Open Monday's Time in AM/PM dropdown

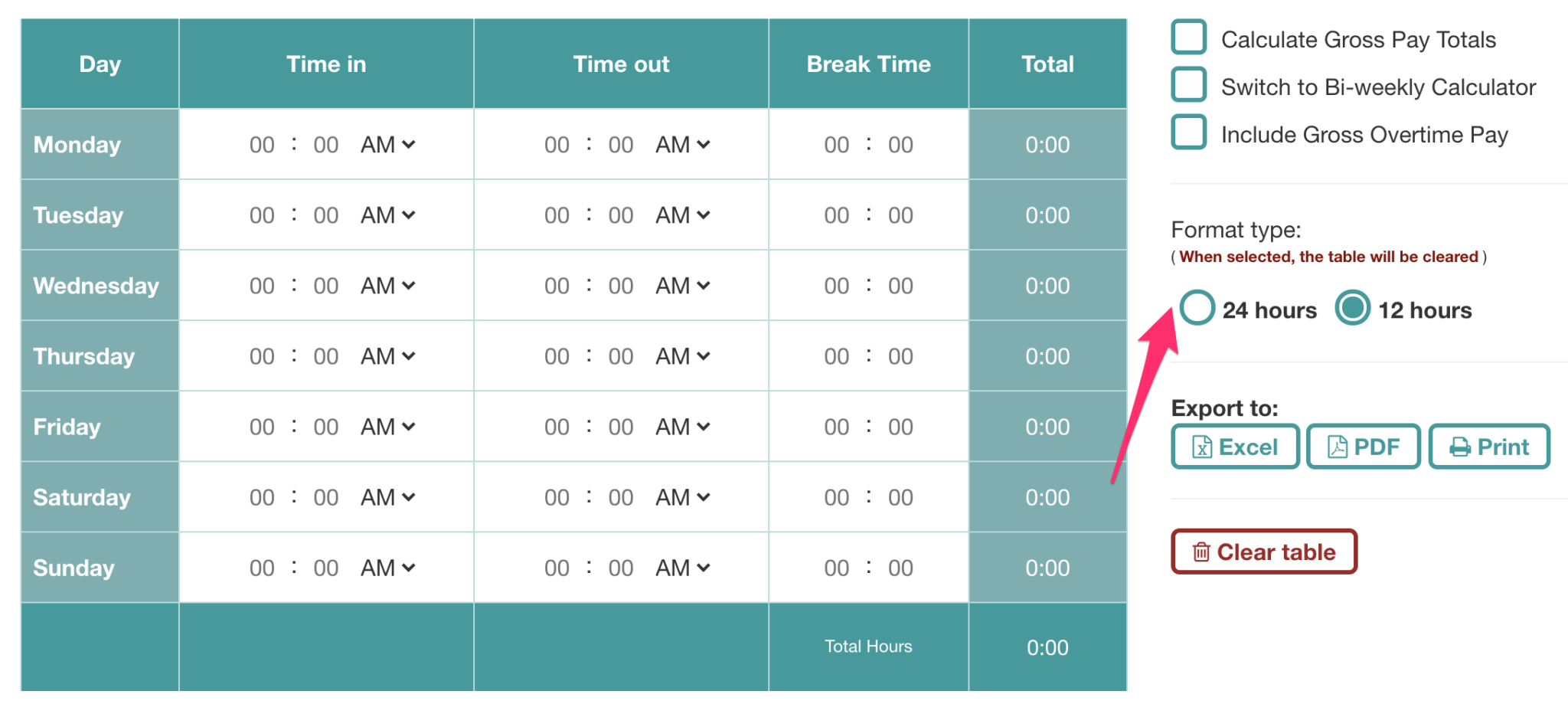tap(387, 144)
